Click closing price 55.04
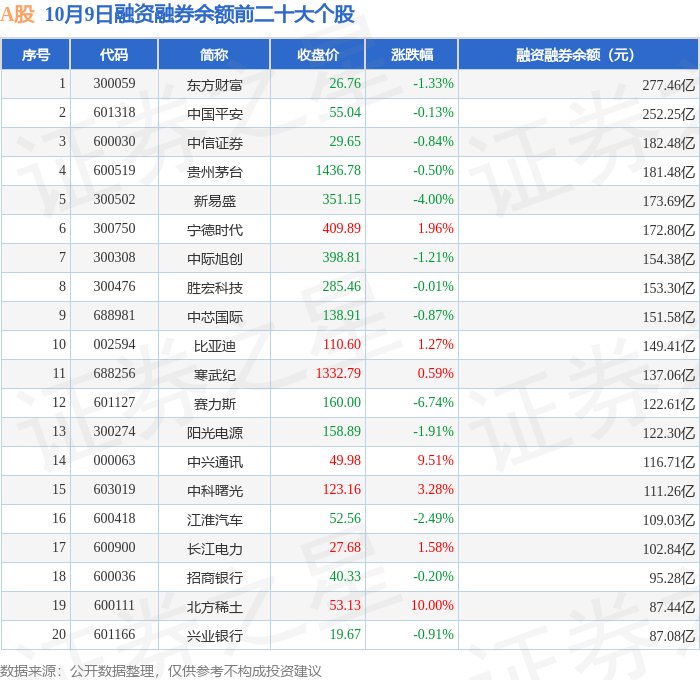Viewport: 700px width, 680px height. pyautogui.click(x=345, y=113)
